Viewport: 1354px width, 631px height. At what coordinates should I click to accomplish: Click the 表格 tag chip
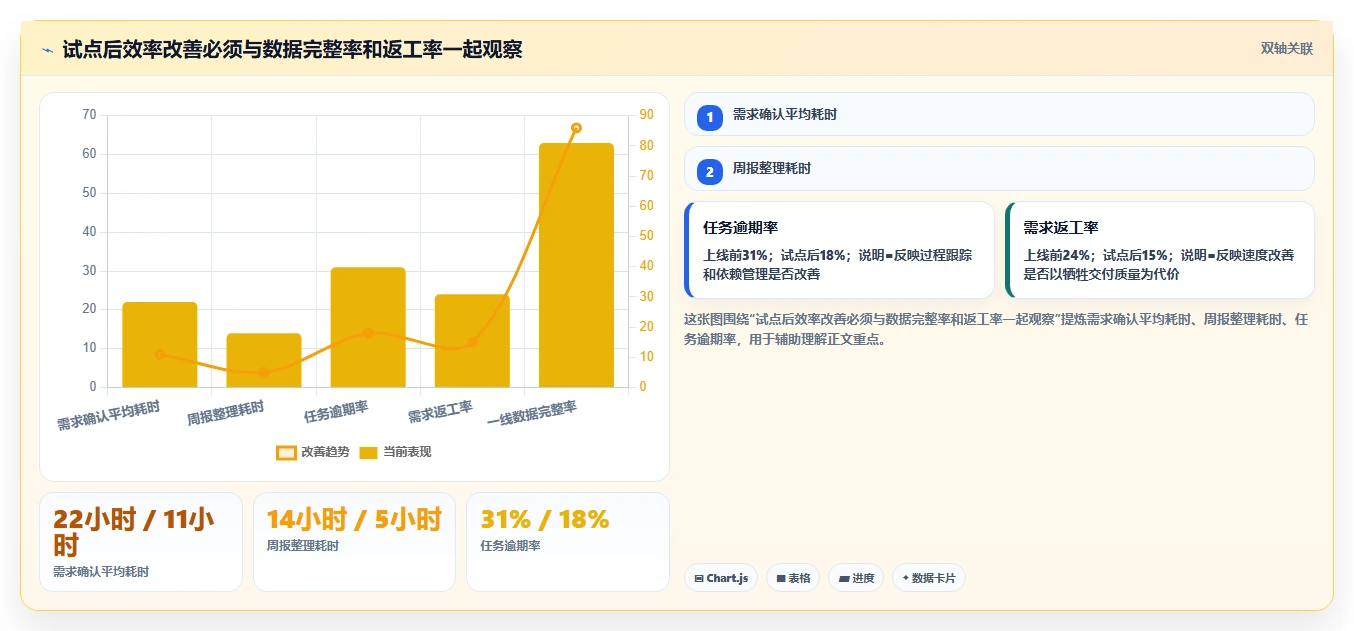(x=793, y=578)
